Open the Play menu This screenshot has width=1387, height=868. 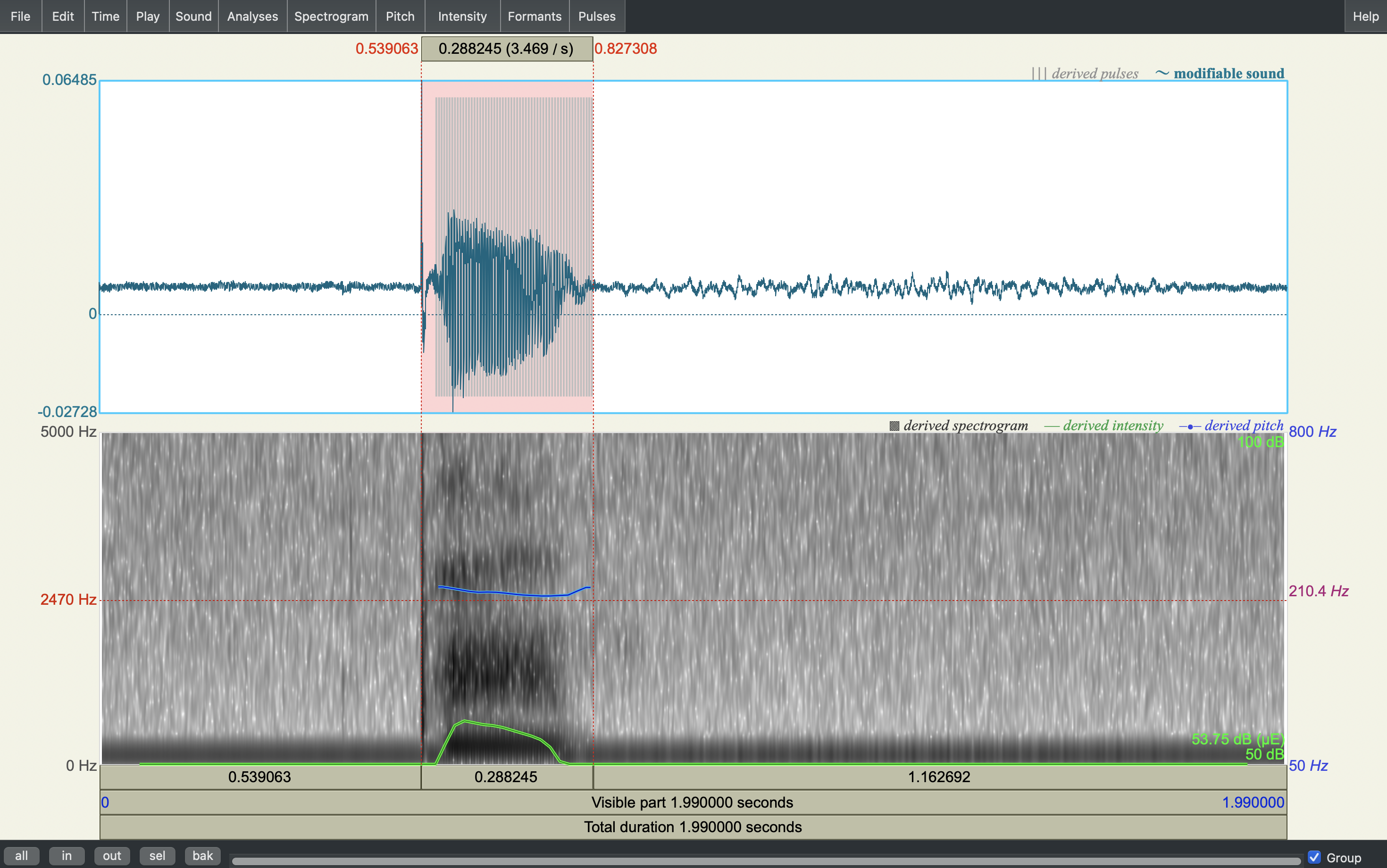148,16
